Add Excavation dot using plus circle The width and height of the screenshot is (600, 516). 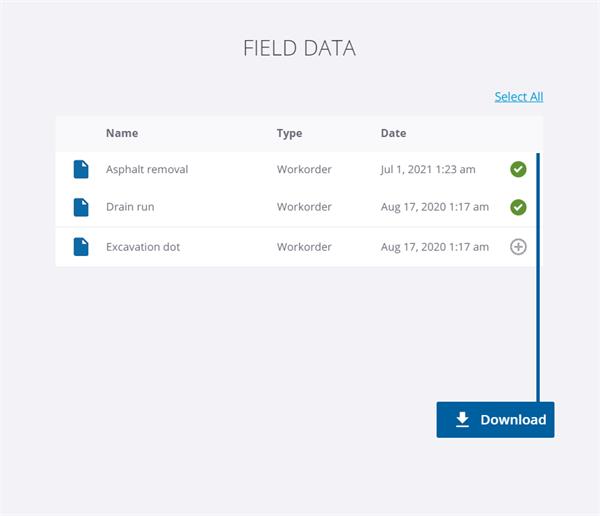(x=518, y=246)
